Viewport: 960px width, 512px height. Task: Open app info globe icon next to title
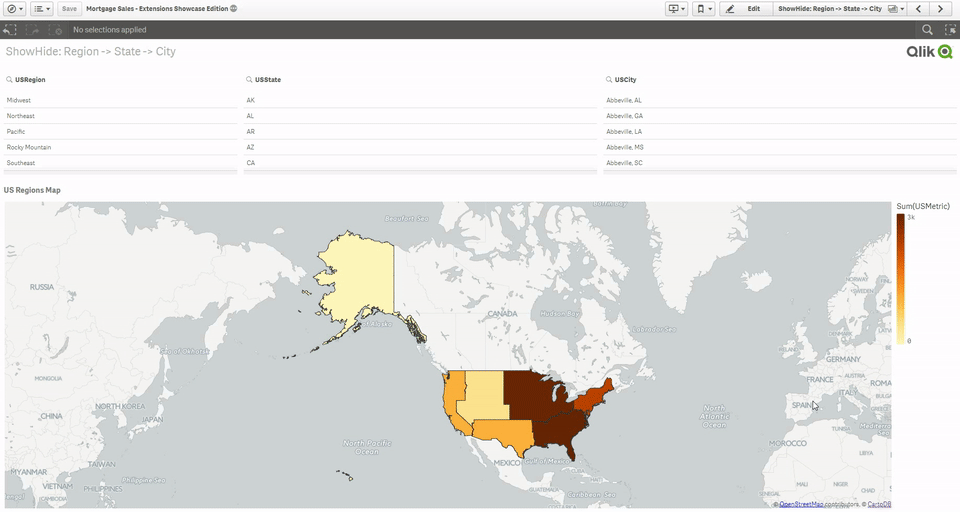(x=234, y=9)
